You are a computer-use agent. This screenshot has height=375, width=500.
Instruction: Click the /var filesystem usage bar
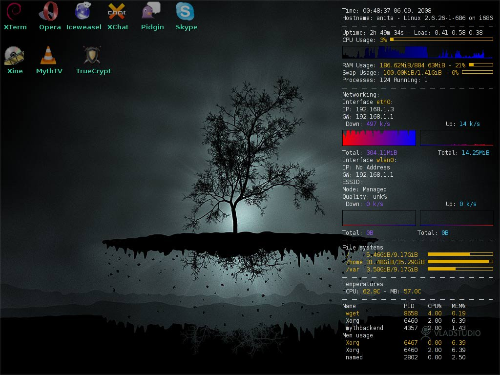coord(460,269)
